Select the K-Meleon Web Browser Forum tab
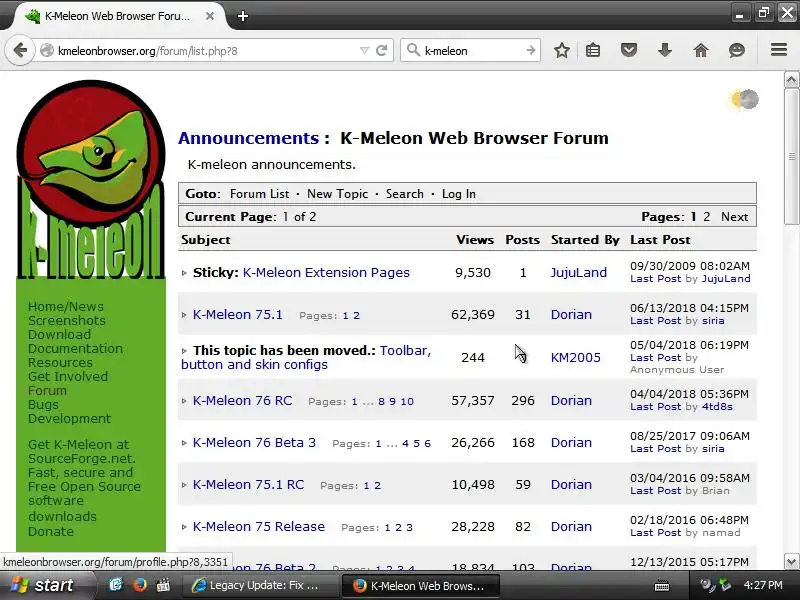This screenshot has height=600, width=800. 118,16
